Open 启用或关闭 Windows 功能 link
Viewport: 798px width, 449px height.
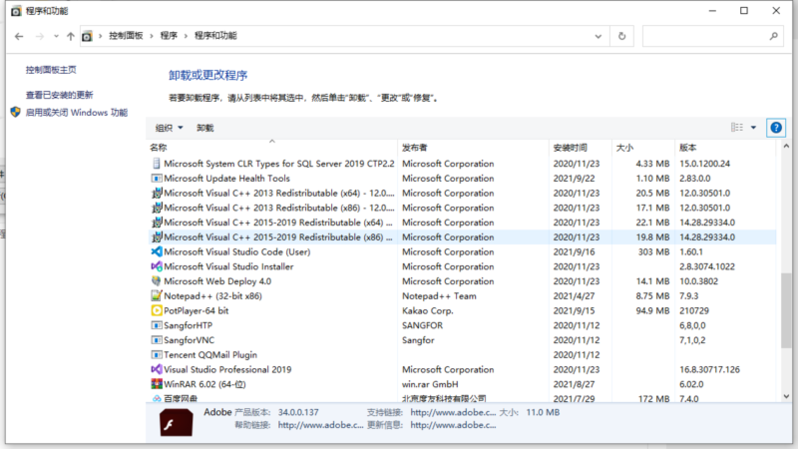pyautogui.click(x=76, y=113)
